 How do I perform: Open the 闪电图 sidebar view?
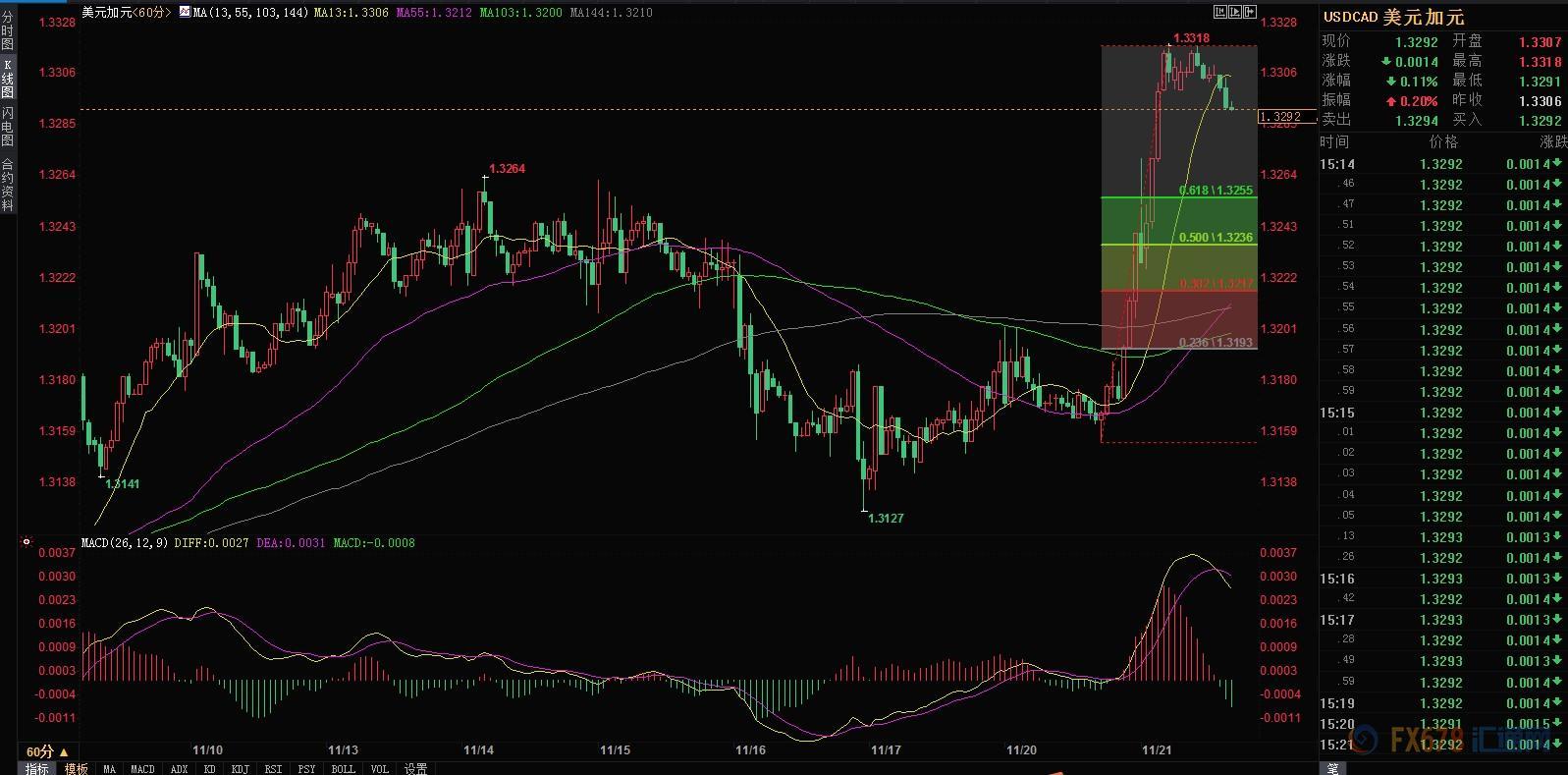8,128
